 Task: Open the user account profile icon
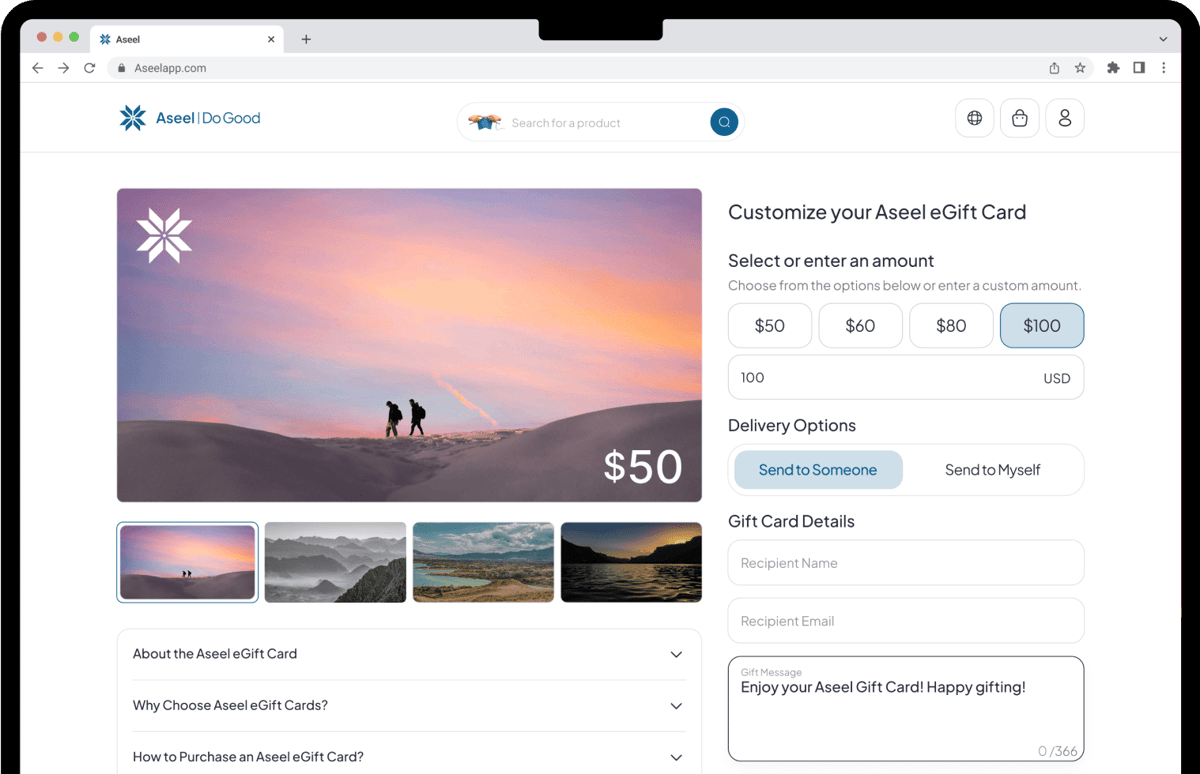tap(1064, 118)
